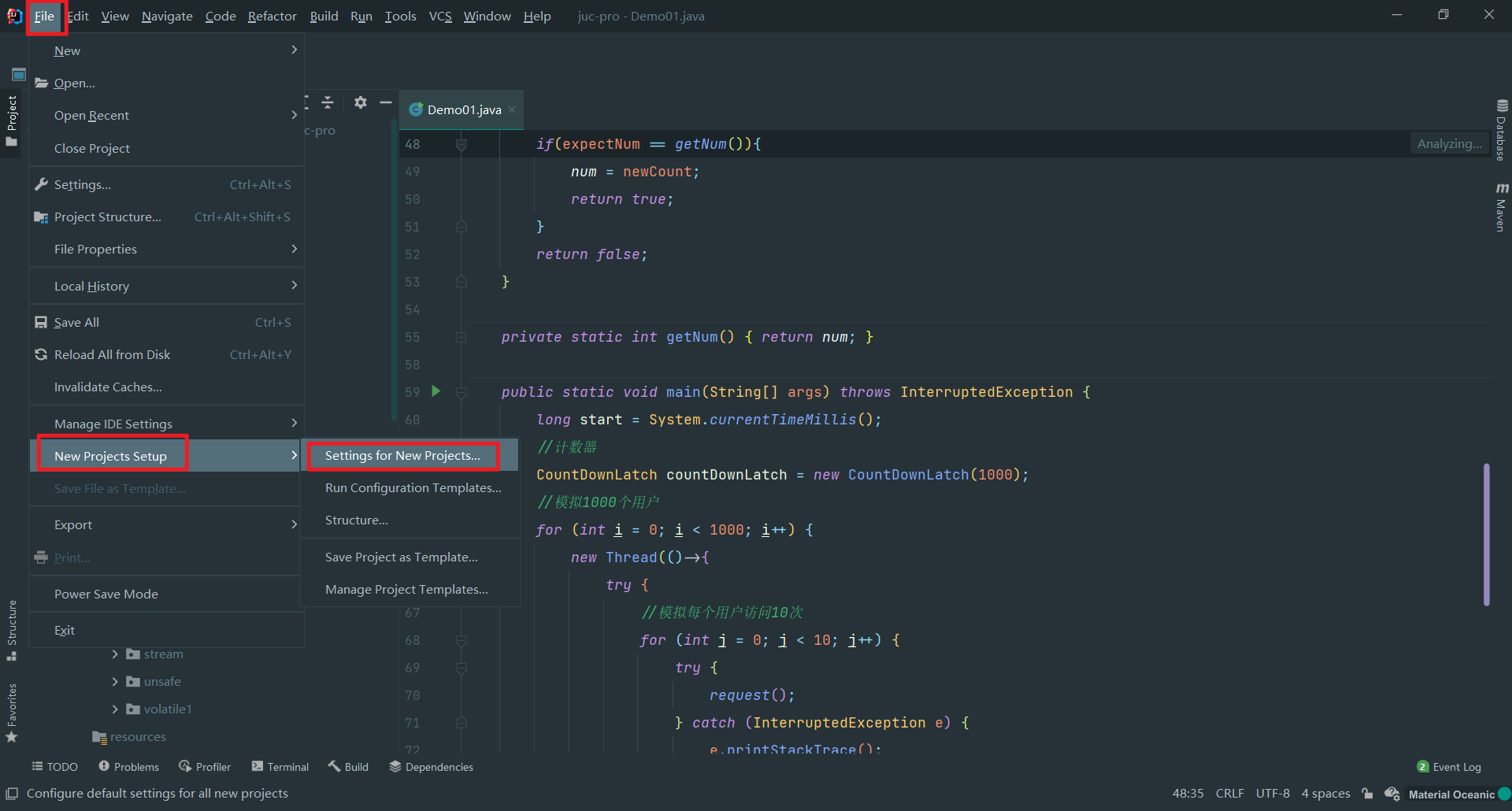
Task: Expand Local History submenu
Action: point(167,286)
